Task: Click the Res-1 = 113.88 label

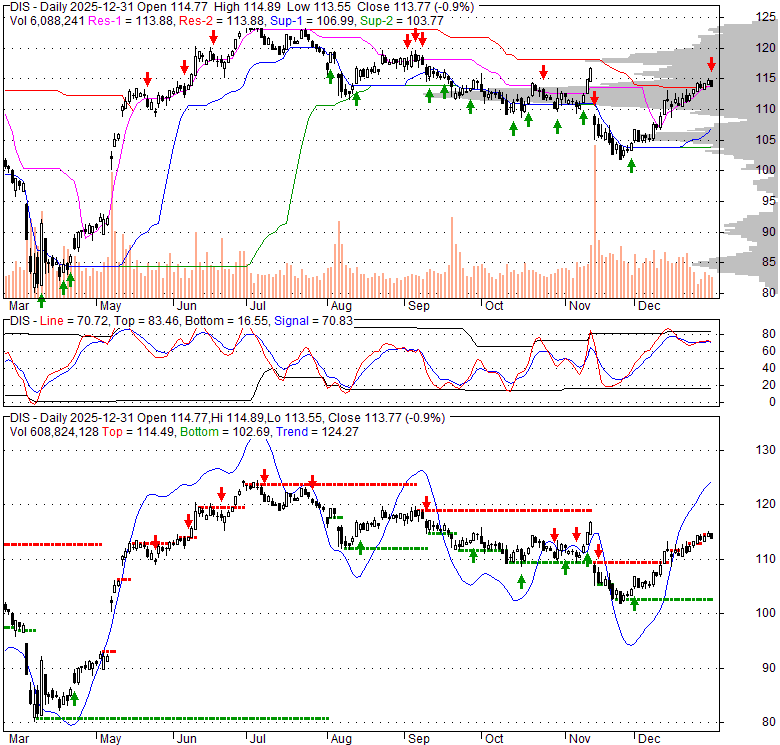Action: 131,20
